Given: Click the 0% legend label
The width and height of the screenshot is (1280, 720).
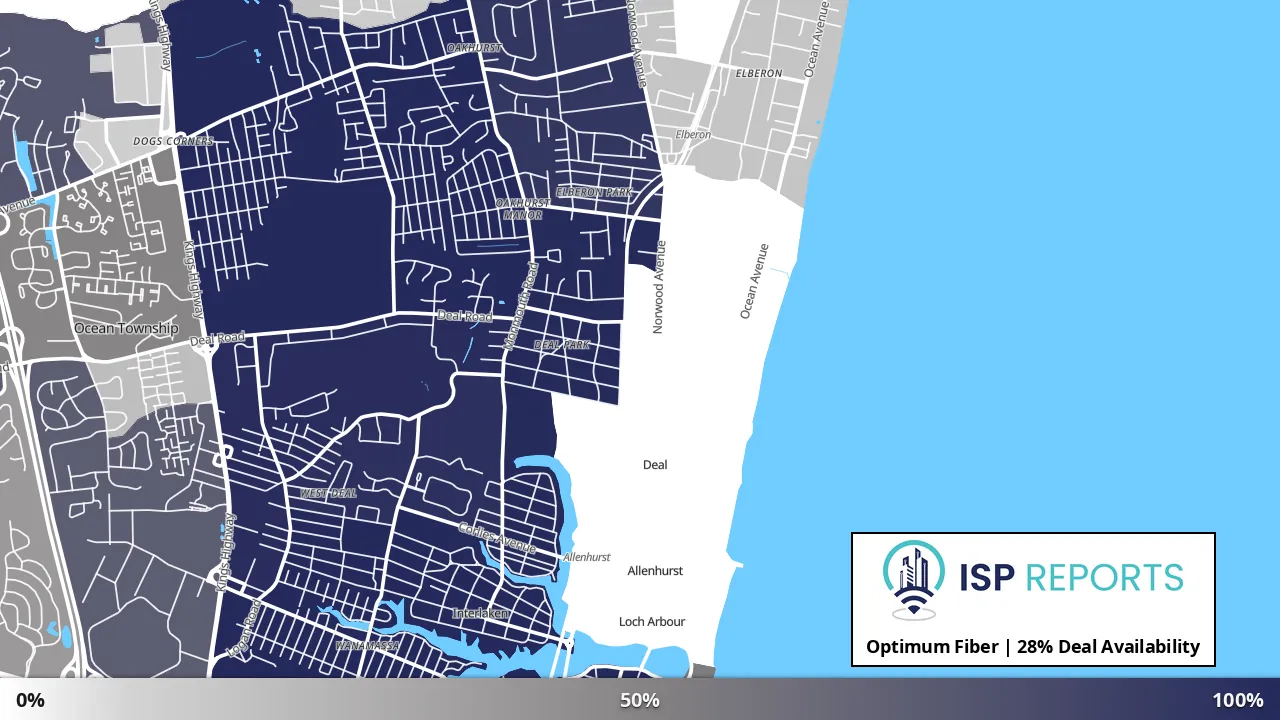Looking at the screenshot, I should pyautogui.click(x=30, y=700).
